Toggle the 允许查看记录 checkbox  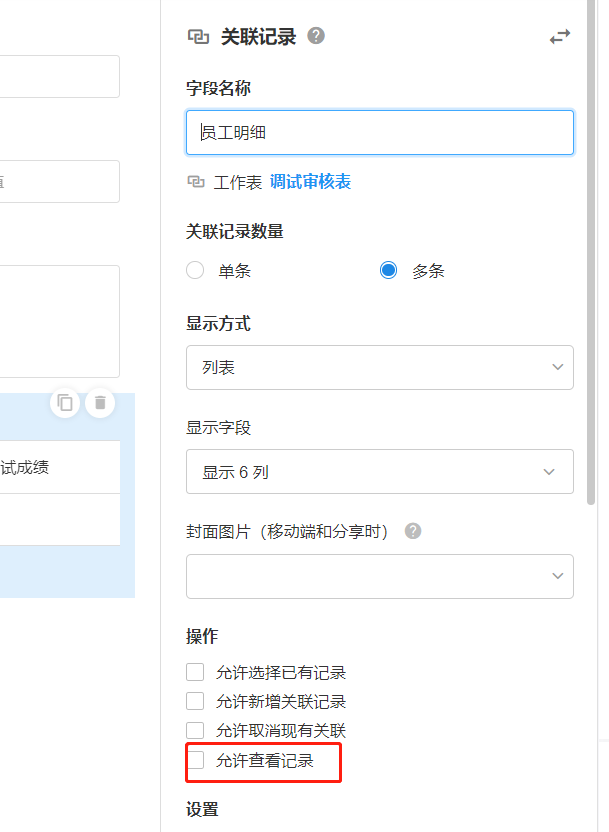196,761
